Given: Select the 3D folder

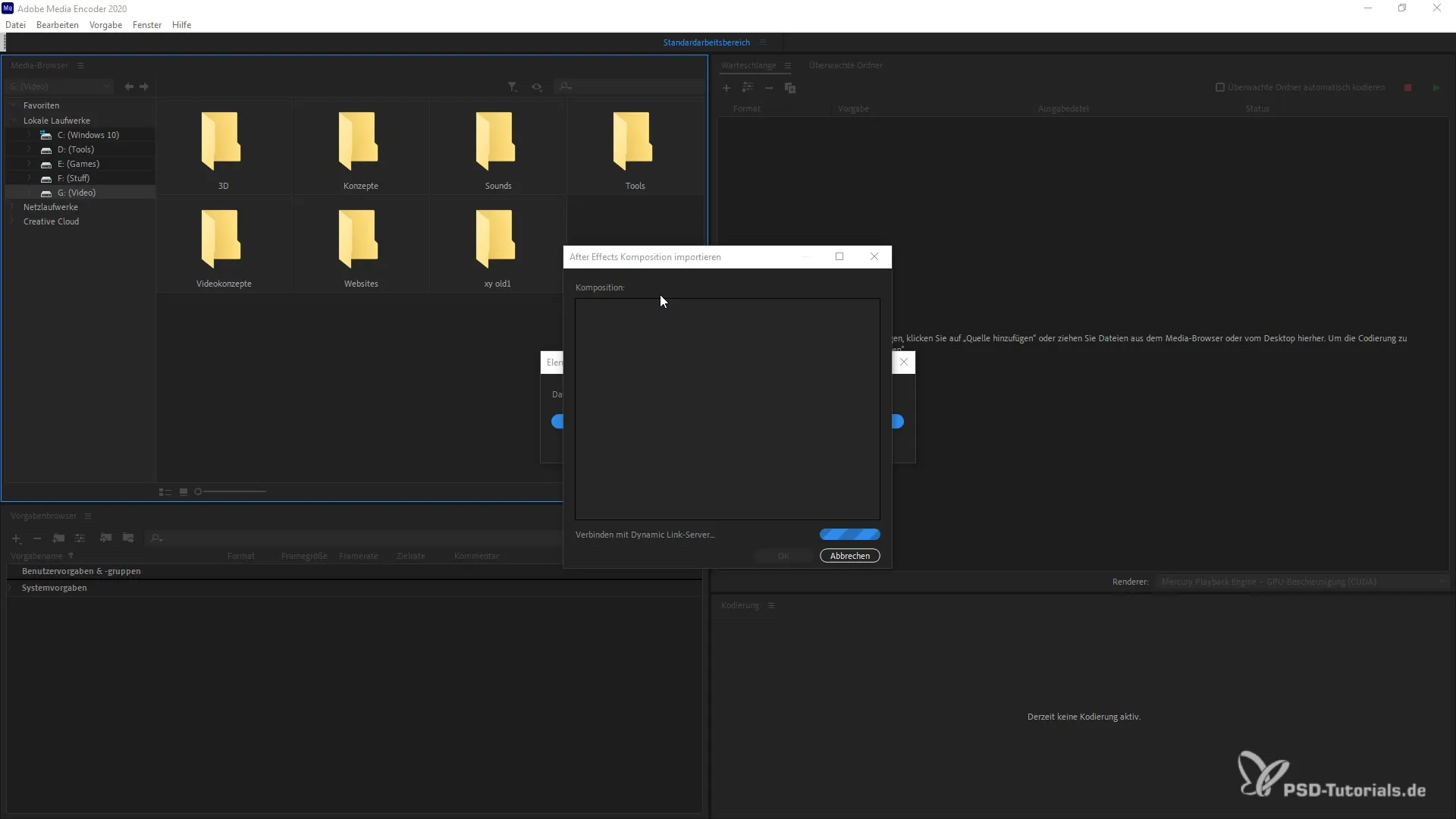Looking at the screenshot, I should point(223,148).
